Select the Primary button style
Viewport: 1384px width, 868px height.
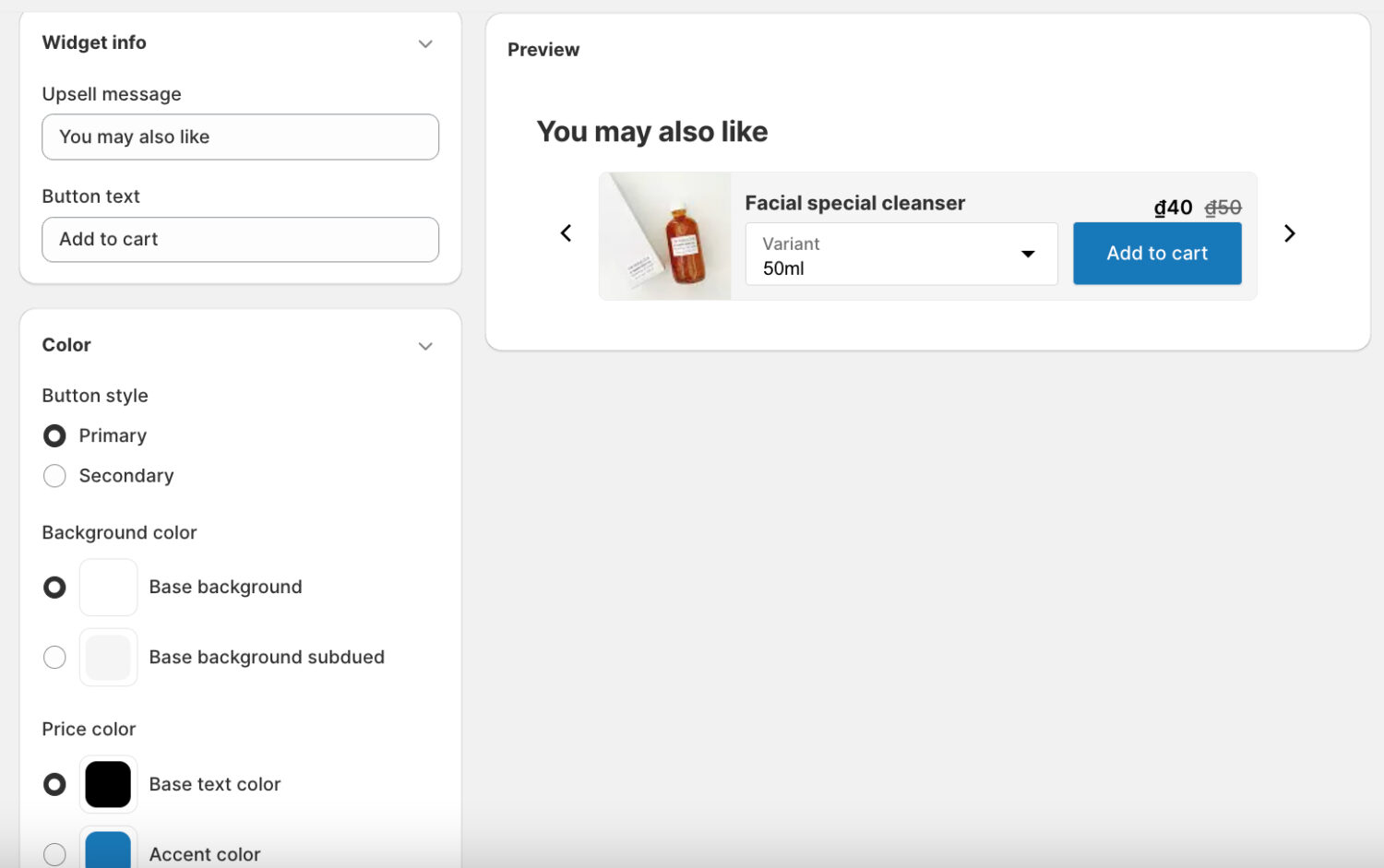[x=54, y=435]
